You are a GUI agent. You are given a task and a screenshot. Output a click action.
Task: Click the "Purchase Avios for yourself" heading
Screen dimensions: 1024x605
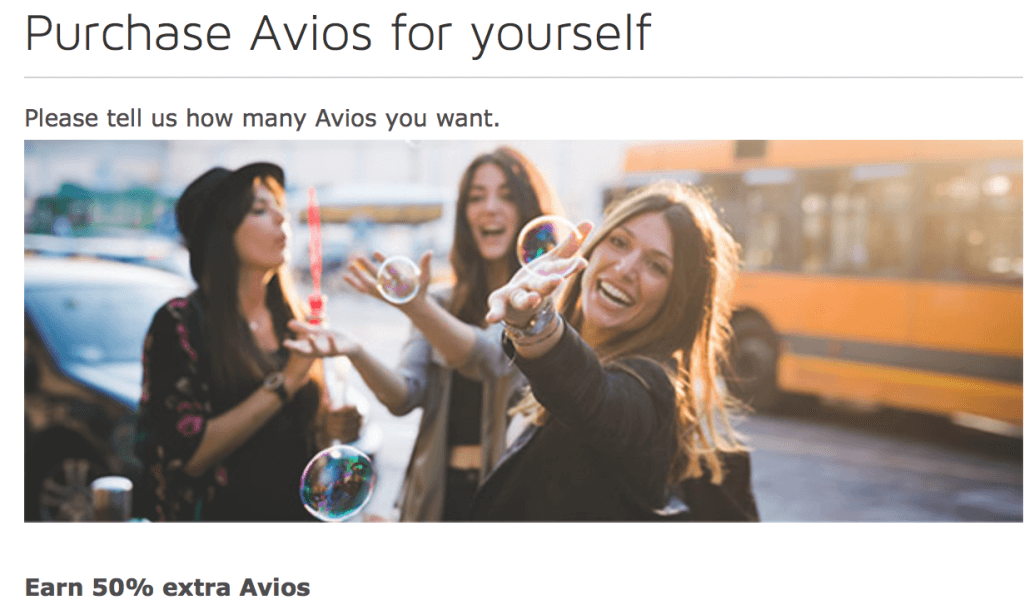click(x=338, y=33)
